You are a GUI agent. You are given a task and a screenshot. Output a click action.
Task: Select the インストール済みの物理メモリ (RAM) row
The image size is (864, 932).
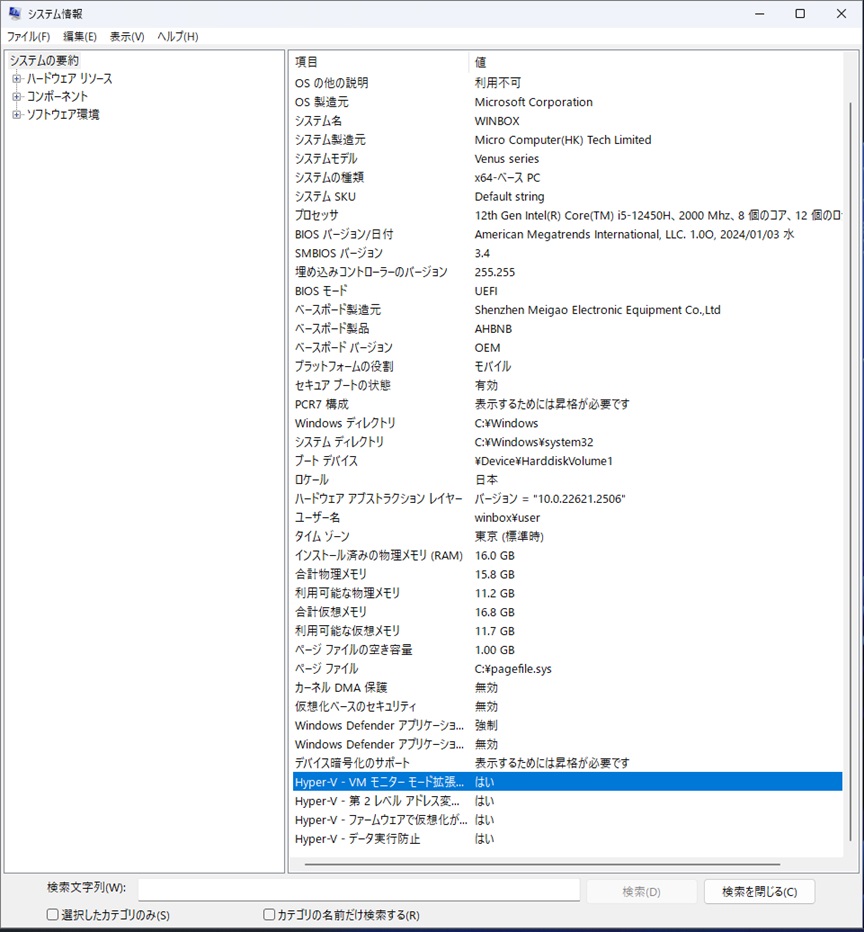(567, 555)
